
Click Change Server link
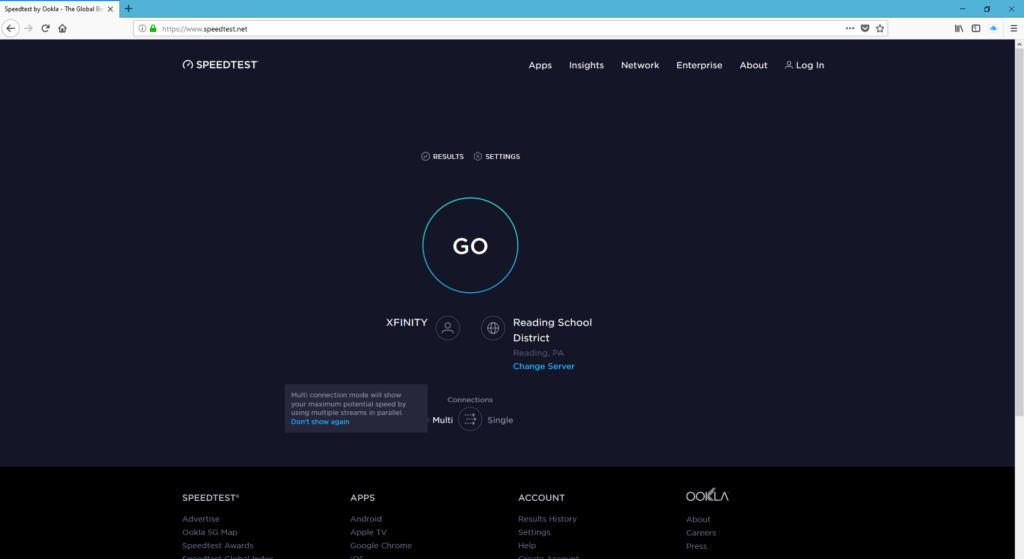click(543, 366)
